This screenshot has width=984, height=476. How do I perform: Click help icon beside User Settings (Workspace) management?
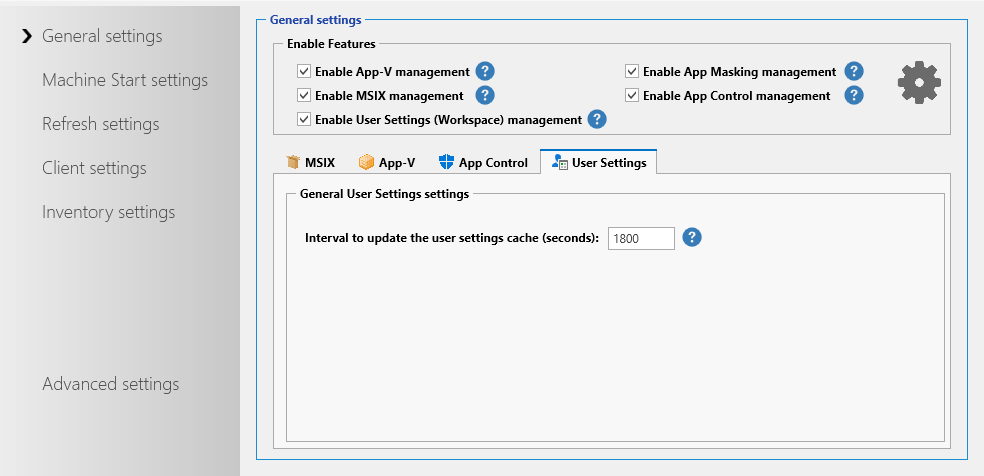pos(597,119)
